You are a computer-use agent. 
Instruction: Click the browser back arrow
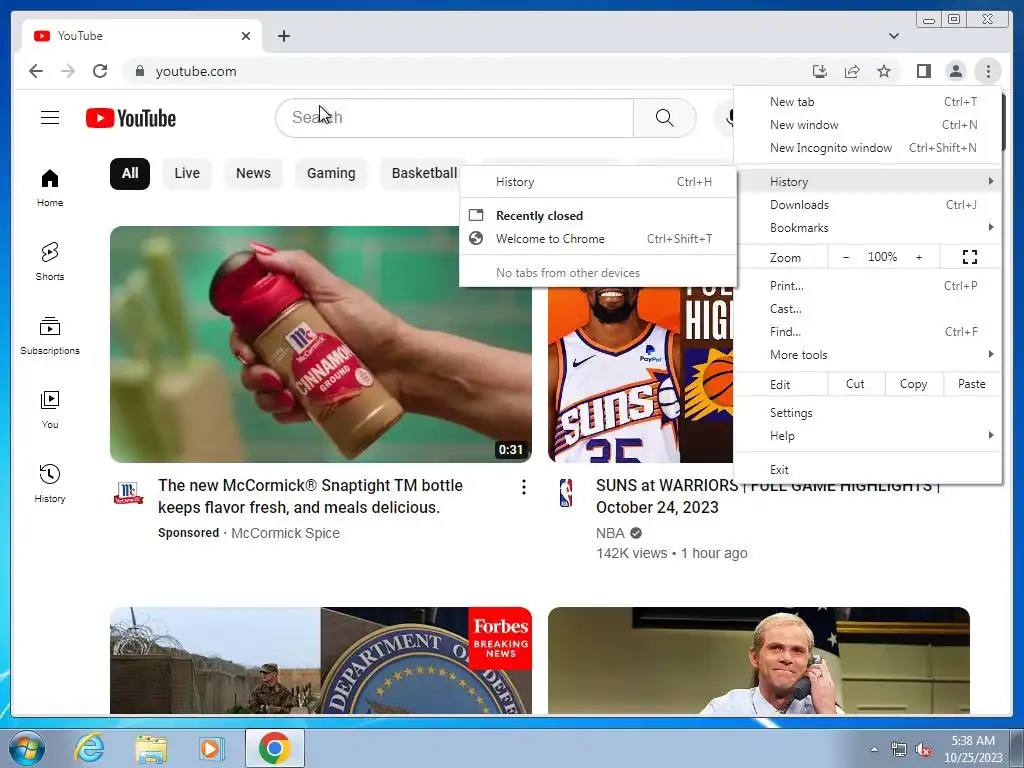pyautogui.click(x=36, y=71)
